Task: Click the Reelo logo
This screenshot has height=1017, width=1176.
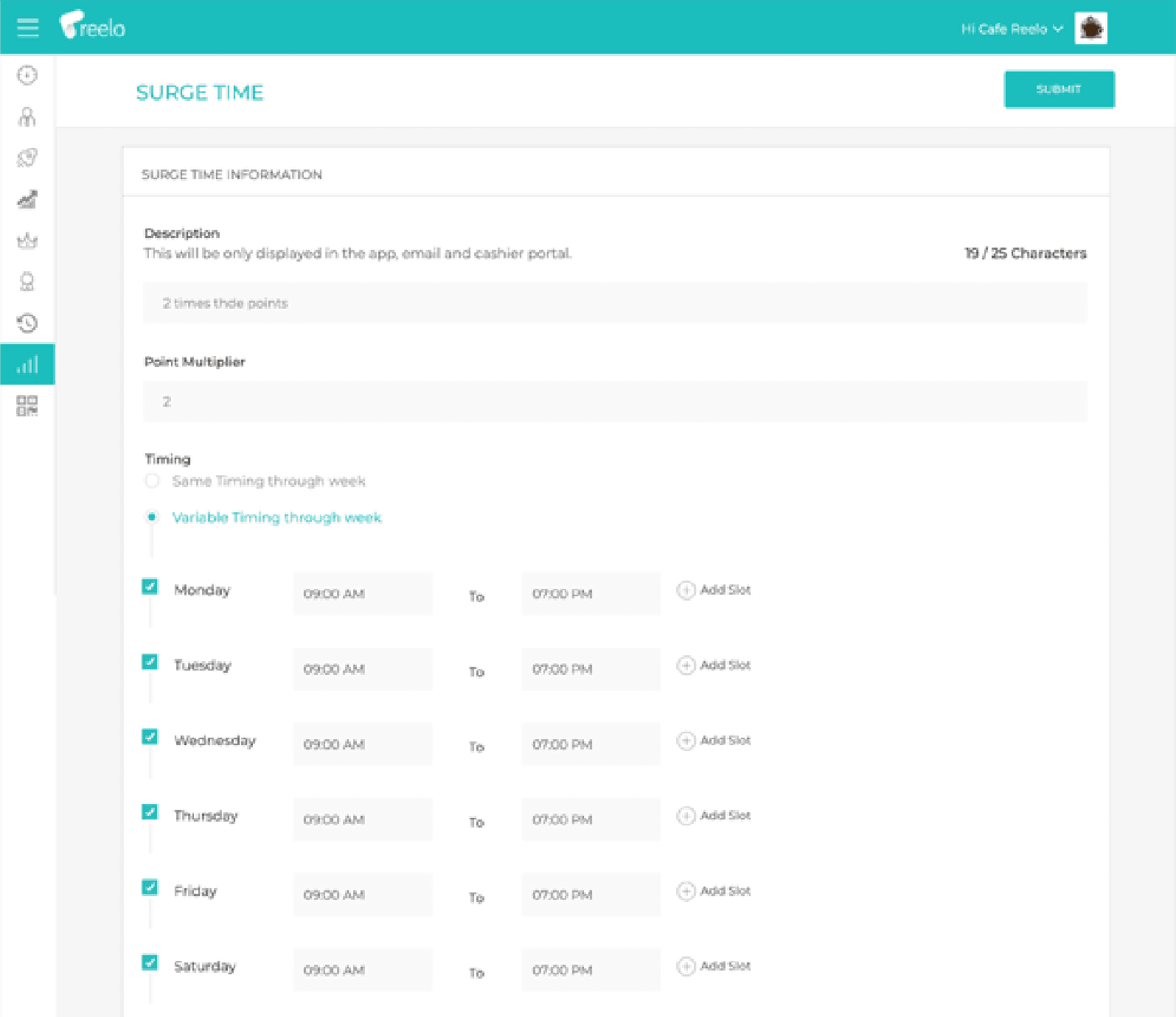Action: pyautogui.click(x=93, y=27)
